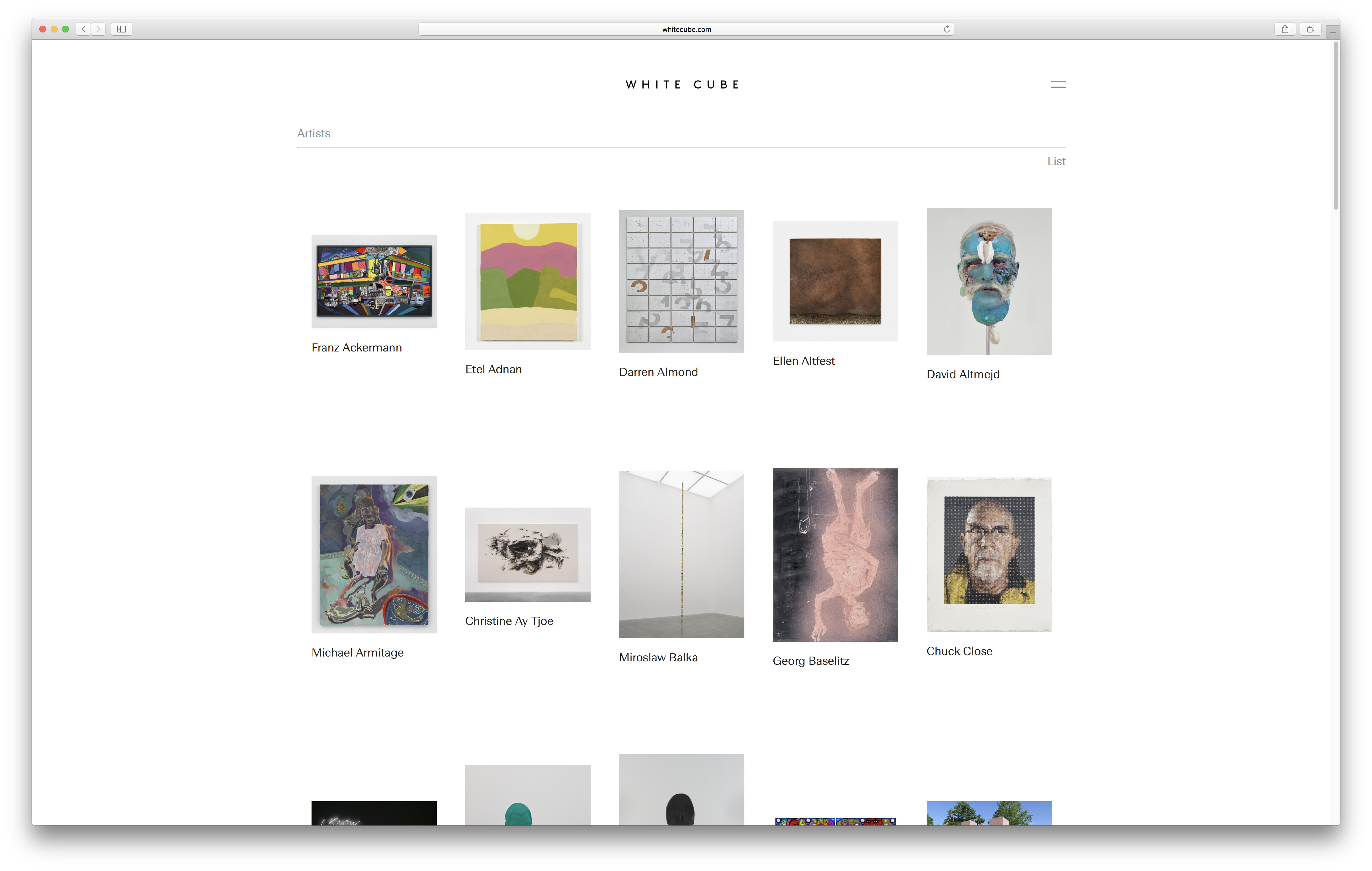Select the Michael Armitage painting thumbnail
Image resolution: width=1372 pixels, height=871 pixels.
[374, 555]
